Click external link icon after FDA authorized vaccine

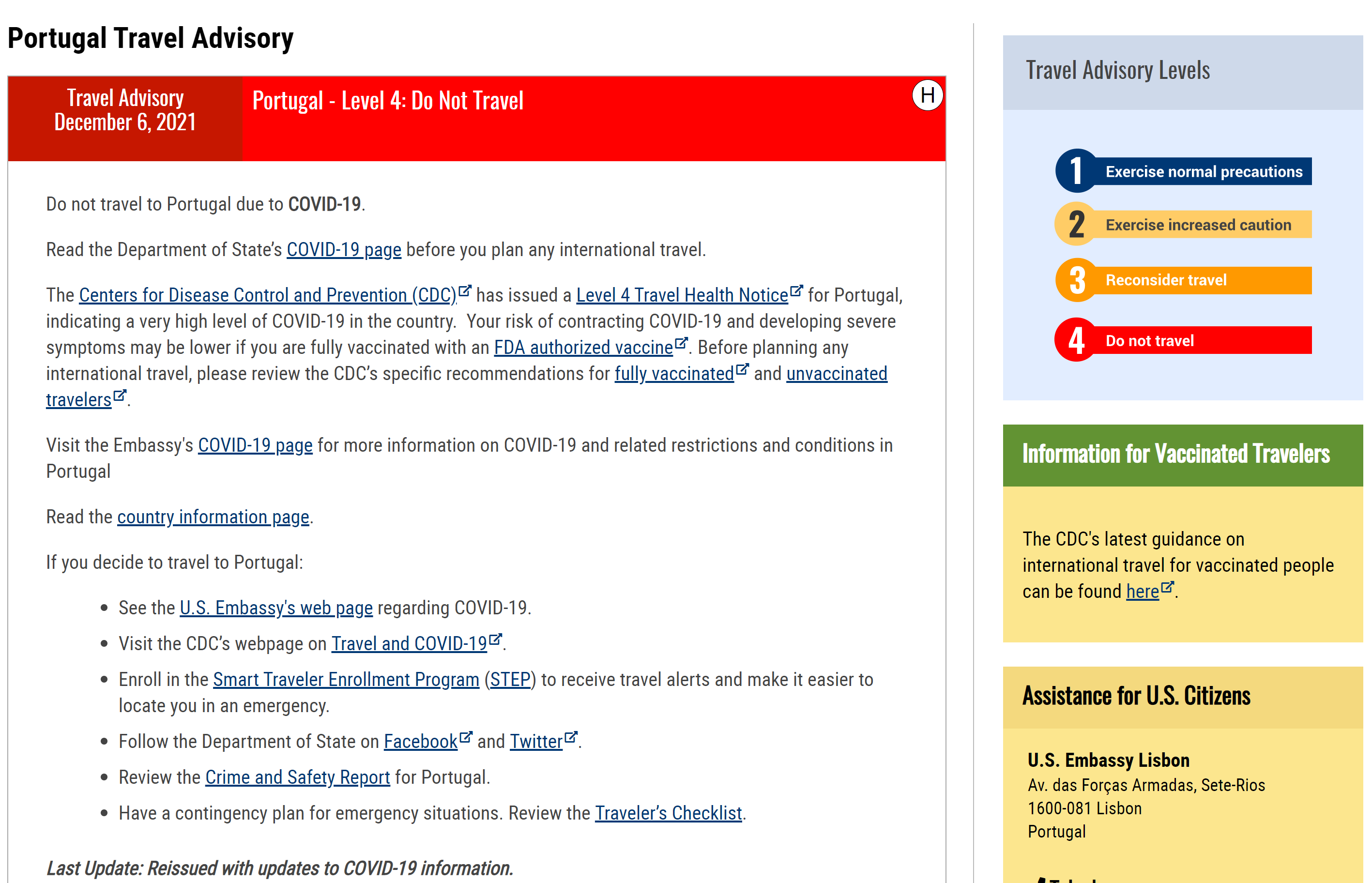(681, 343)
